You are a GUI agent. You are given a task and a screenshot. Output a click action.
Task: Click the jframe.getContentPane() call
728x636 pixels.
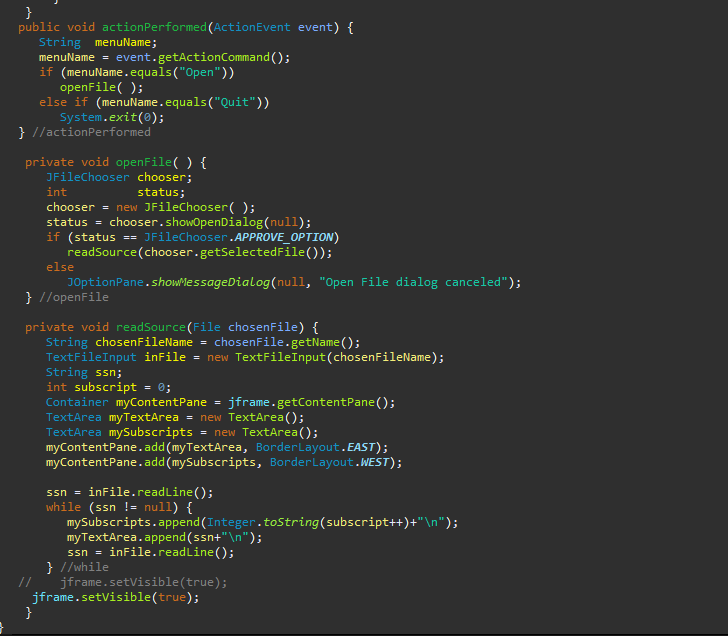point(308,402)
